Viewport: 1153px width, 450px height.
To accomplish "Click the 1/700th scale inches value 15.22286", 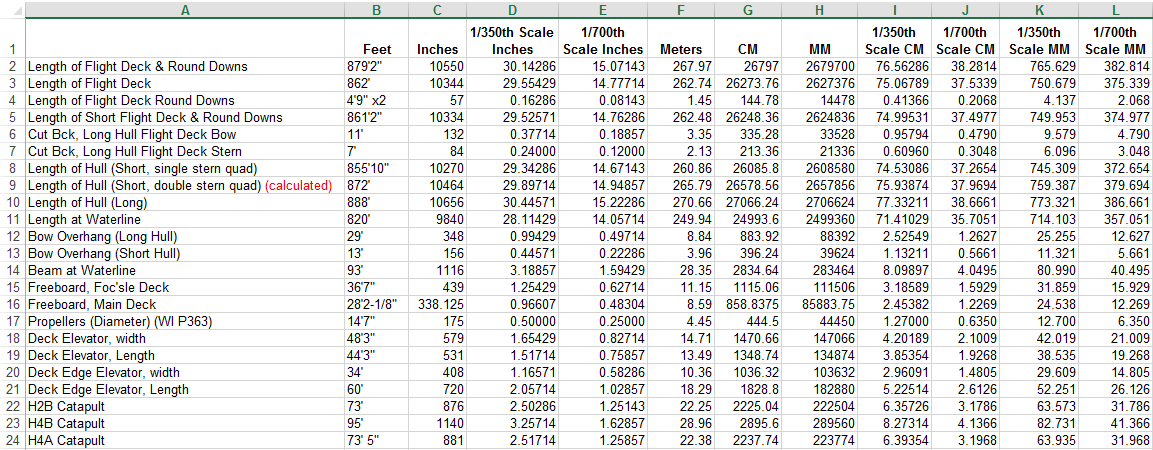I will (602, 203).
